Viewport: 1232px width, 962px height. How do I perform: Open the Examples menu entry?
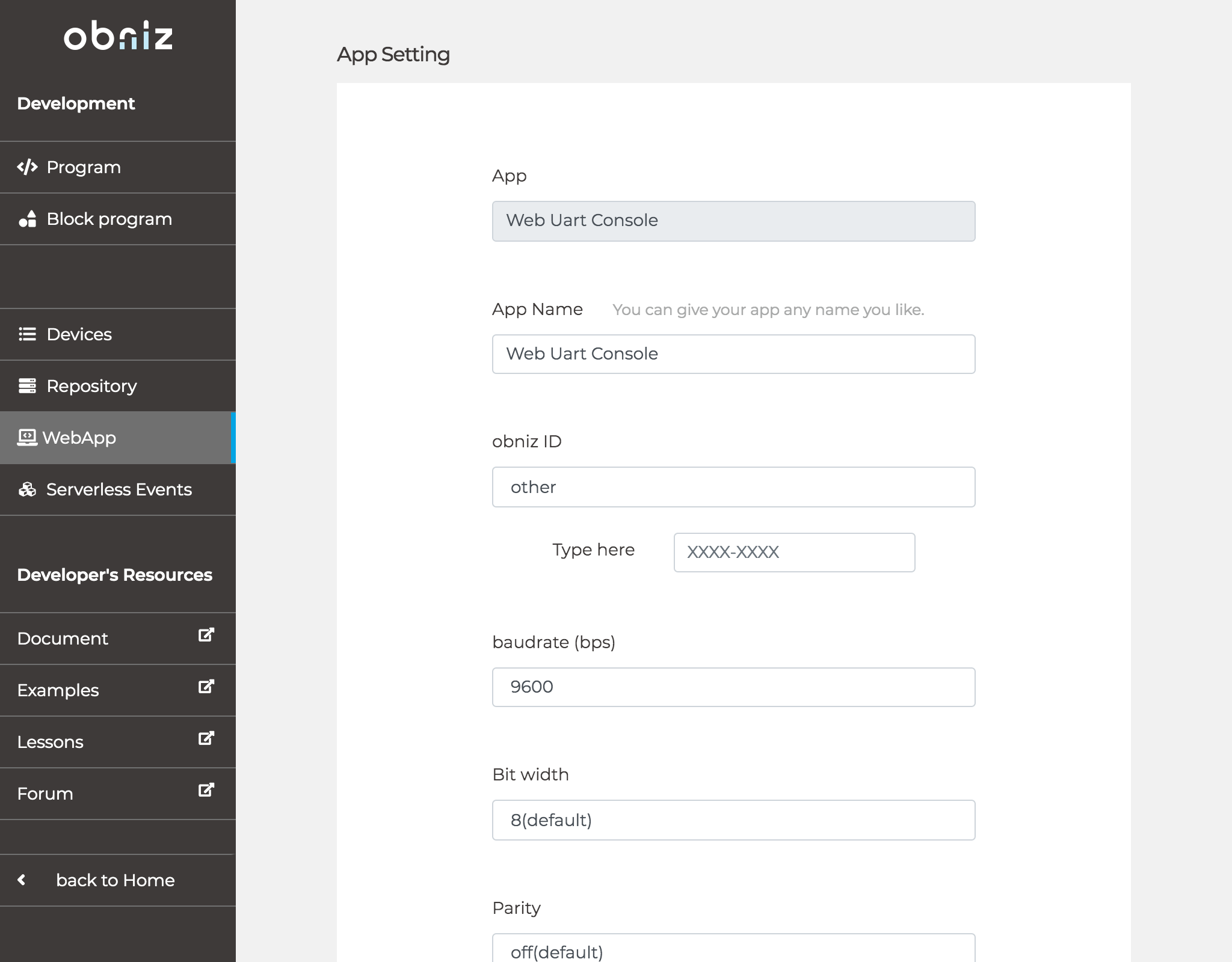point(58,690)
